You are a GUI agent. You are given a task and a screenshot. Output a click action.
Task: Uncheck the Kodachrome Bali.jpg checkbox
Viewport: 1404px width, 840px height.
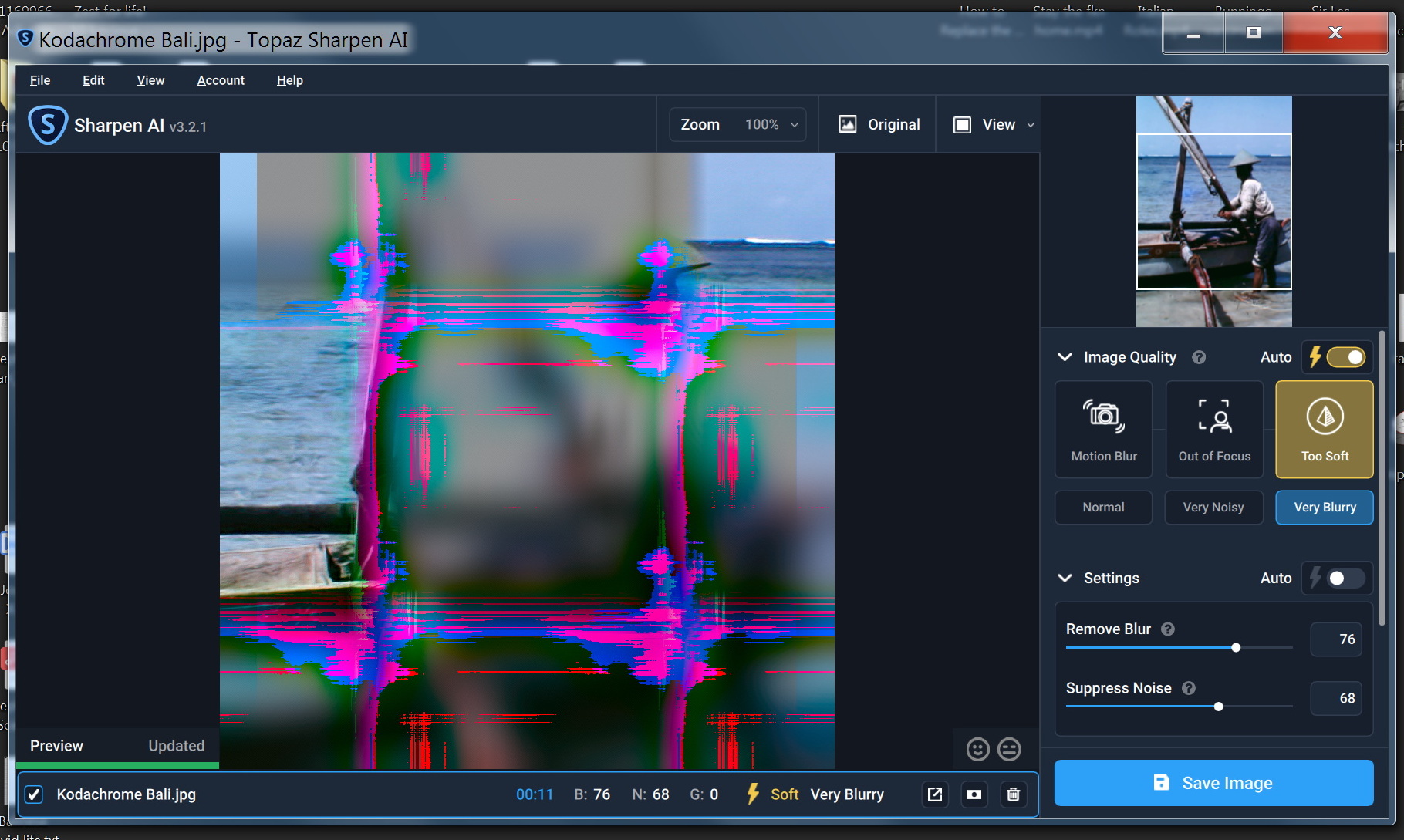click(x=34, y=794)
